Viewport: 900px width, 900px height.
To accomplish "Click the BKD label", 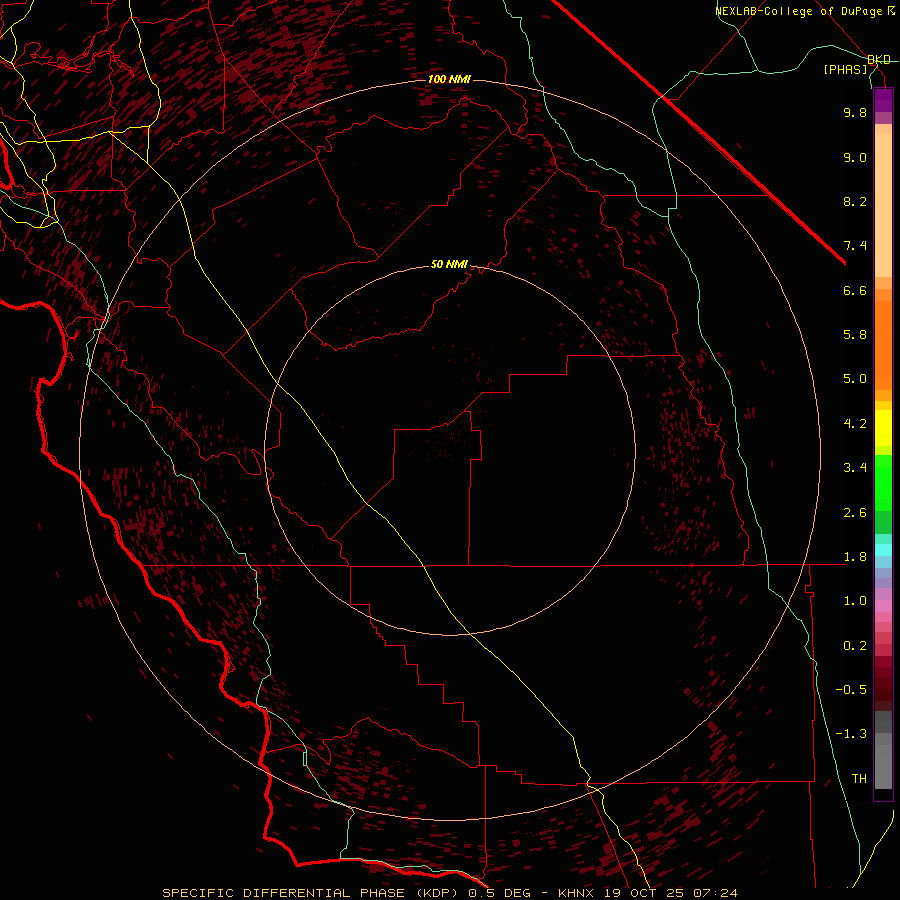I will (879, 60).
